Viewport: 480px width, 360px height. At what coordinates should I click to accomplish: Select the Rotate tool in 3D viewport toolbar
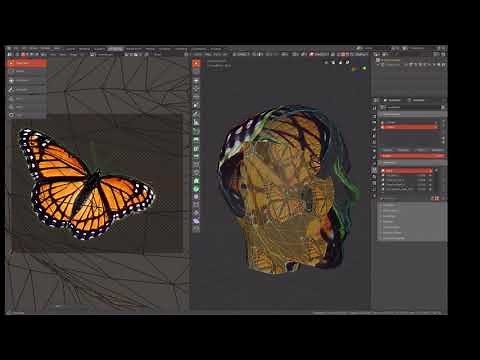pos(196,89)
